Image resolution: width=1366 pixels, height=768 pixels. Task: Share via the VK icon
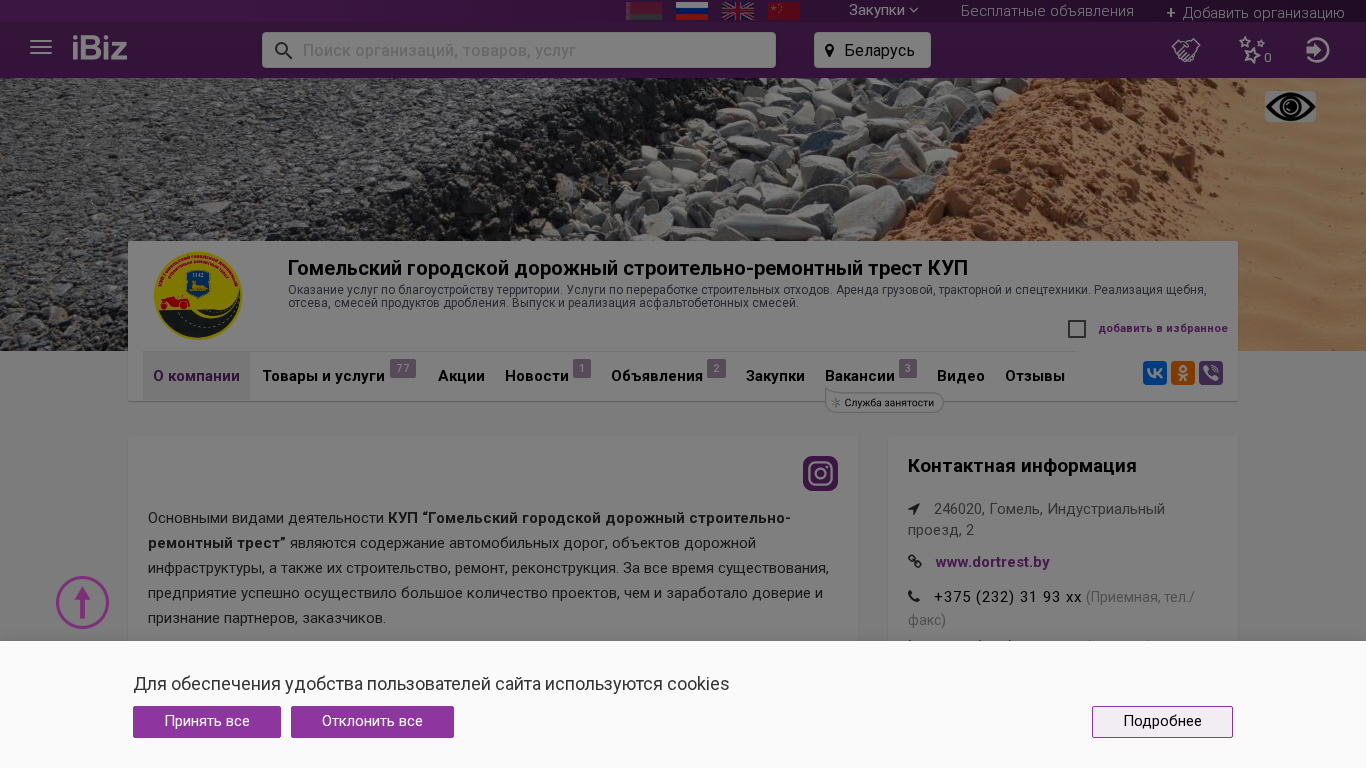pyautogui.click(x=1155, y=373)
